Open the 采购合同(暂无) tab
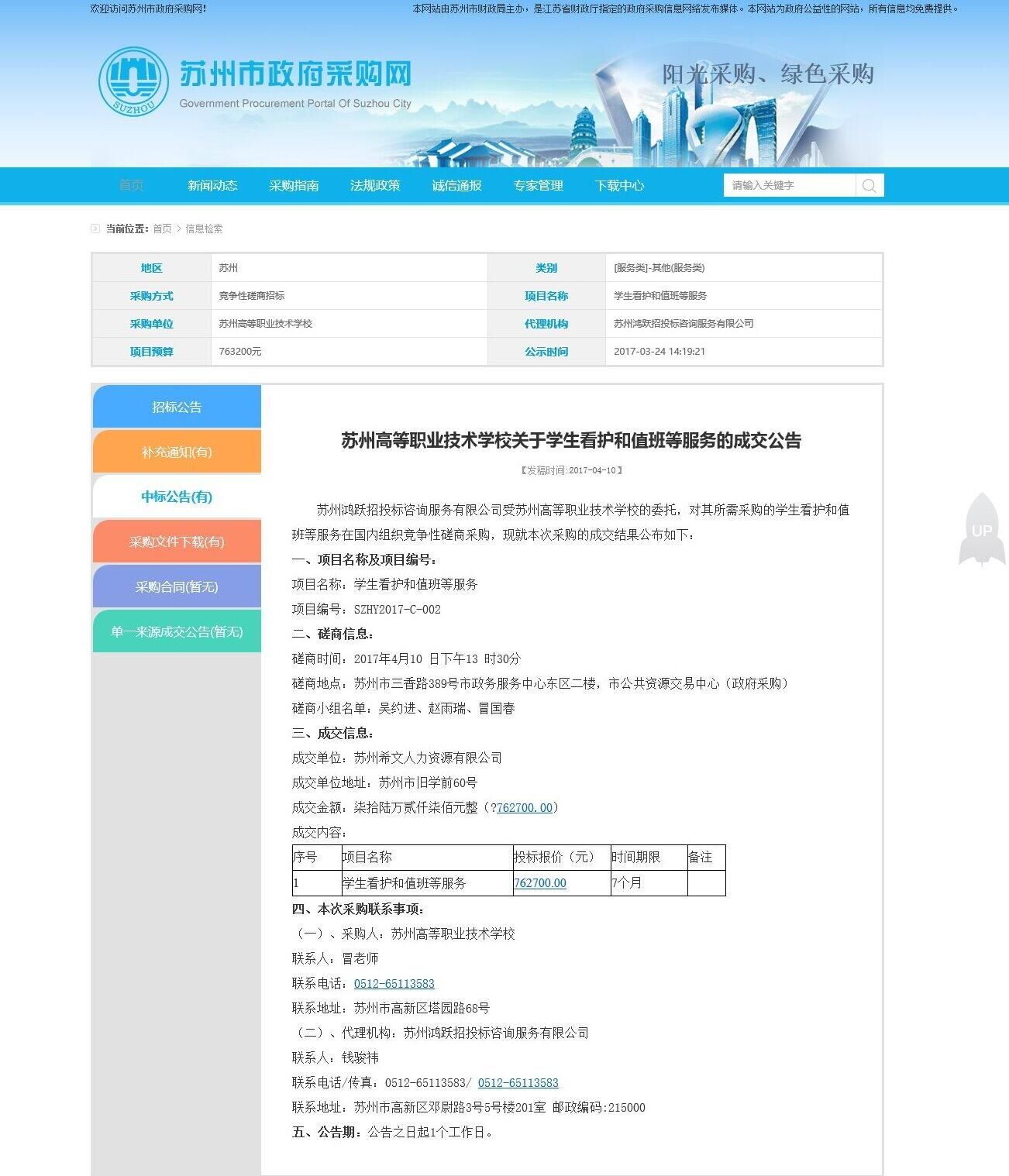Image resolution: width=1009 pixels, height=1176 pixels. (x=177, y=586)
